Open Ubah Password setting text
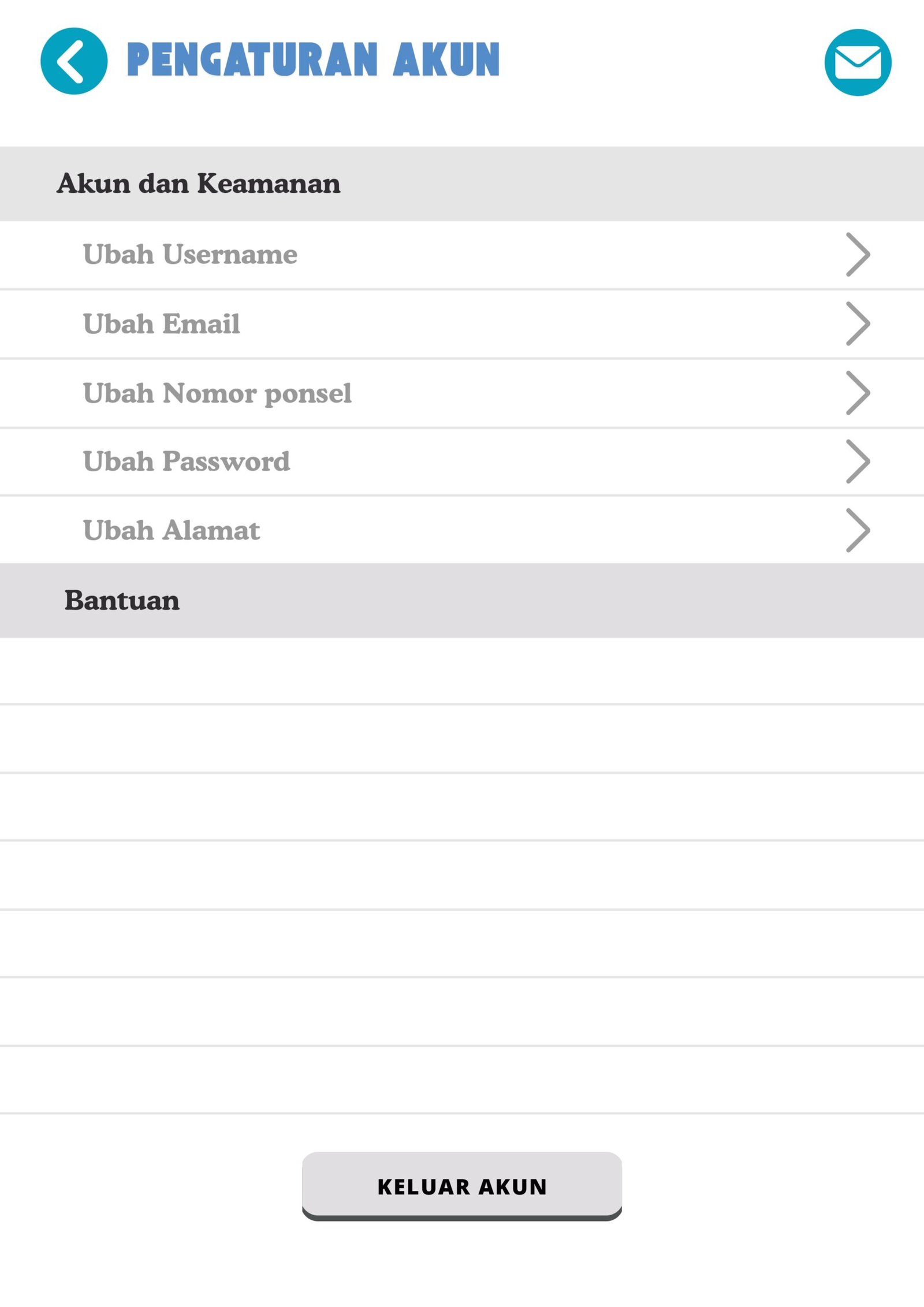 [x=187, y=461]
